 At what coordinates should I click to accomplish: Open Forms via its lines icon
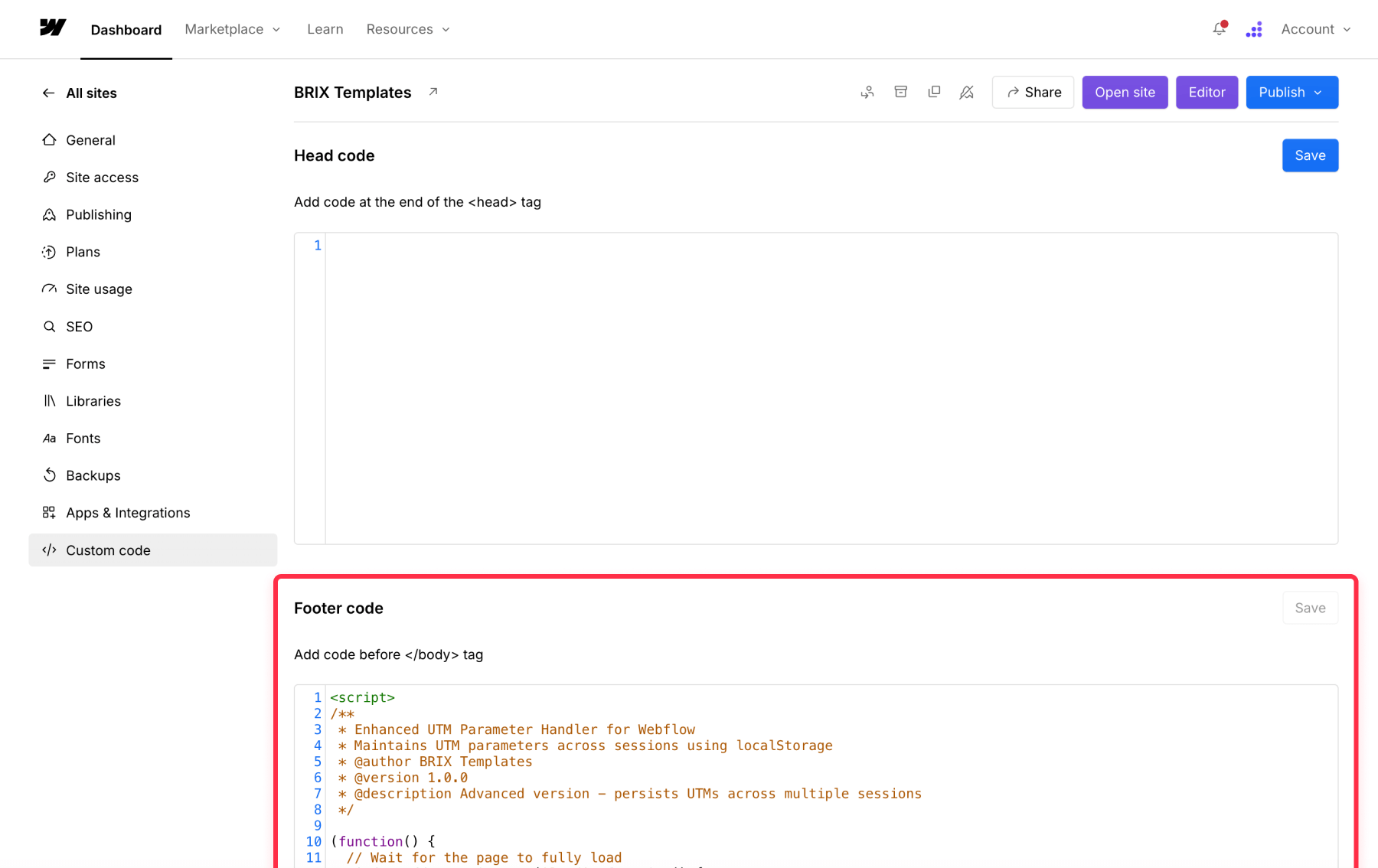[x=50, y=364]
